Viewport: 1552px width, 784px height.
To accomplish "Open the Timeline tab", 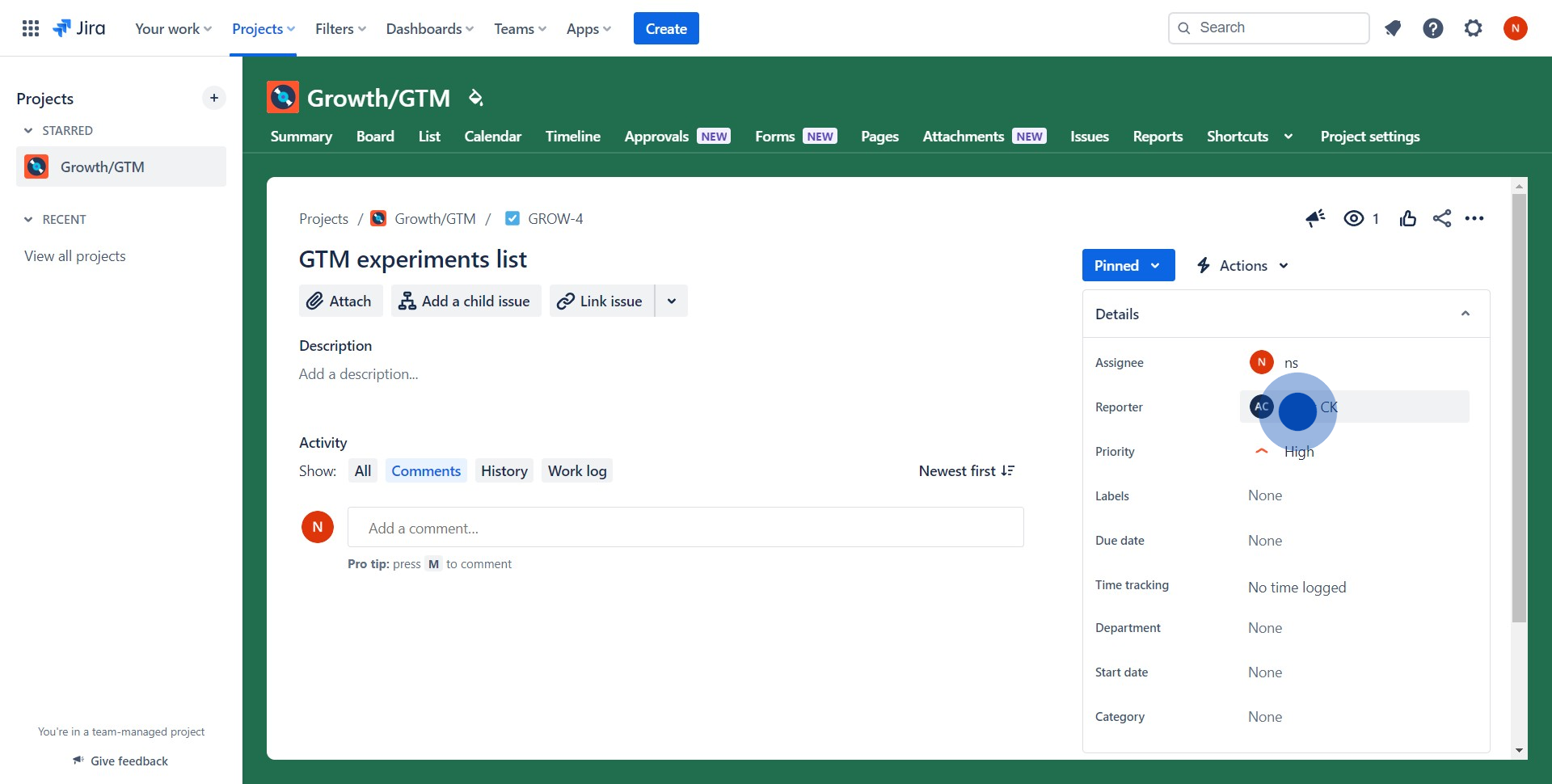I will (572, 137).
